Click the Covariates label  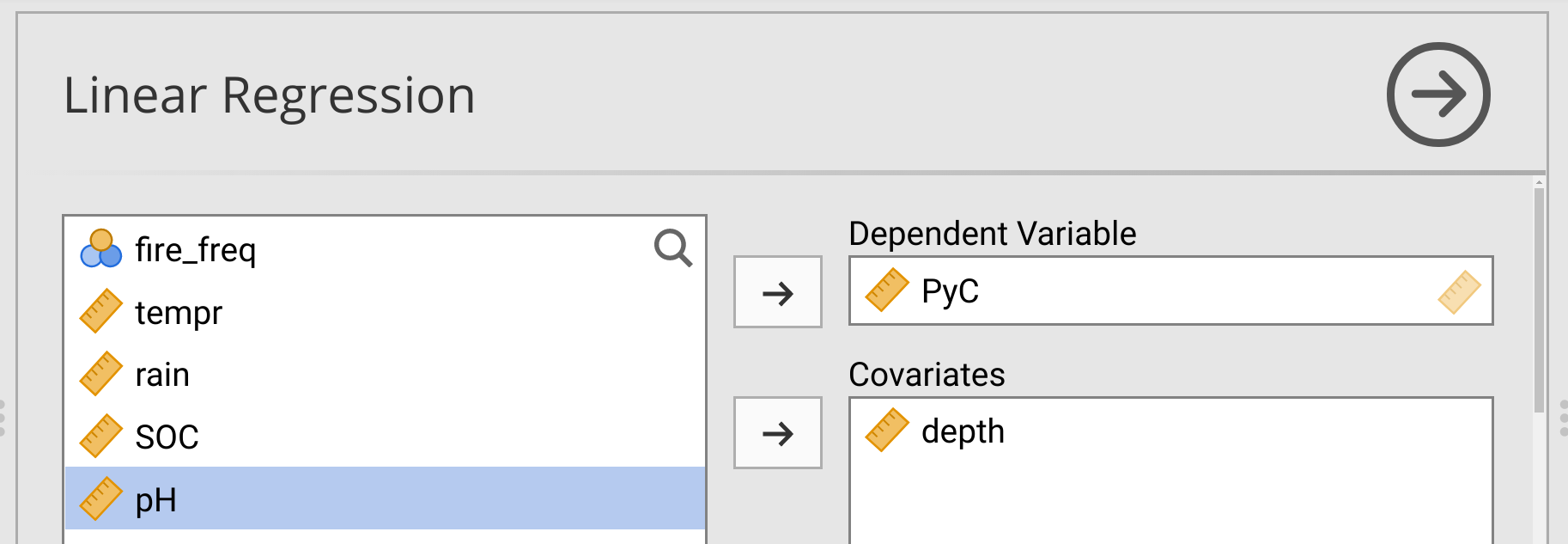click(926, 375)
